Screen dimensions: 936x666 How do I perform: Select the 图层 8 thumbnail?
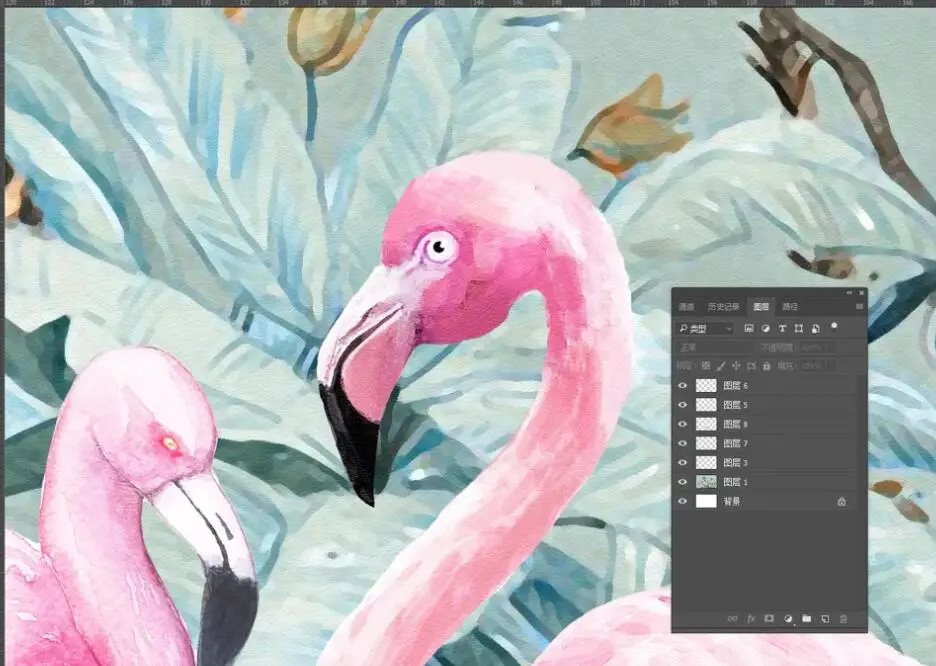tap(706, 424)
